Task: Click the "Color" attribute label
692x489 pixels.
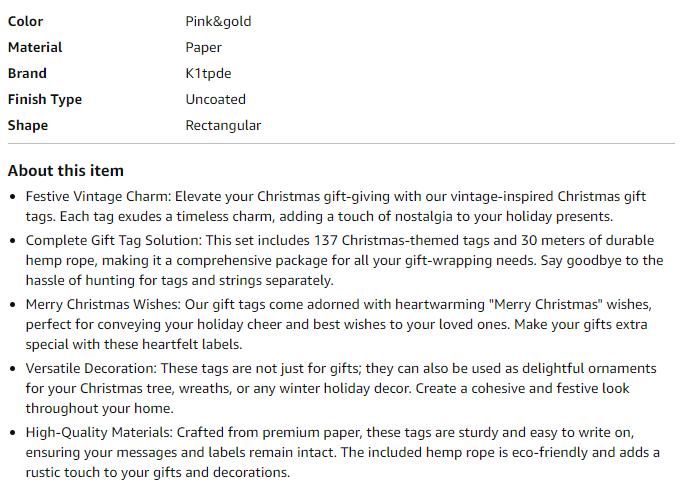Action: (25, 21)
